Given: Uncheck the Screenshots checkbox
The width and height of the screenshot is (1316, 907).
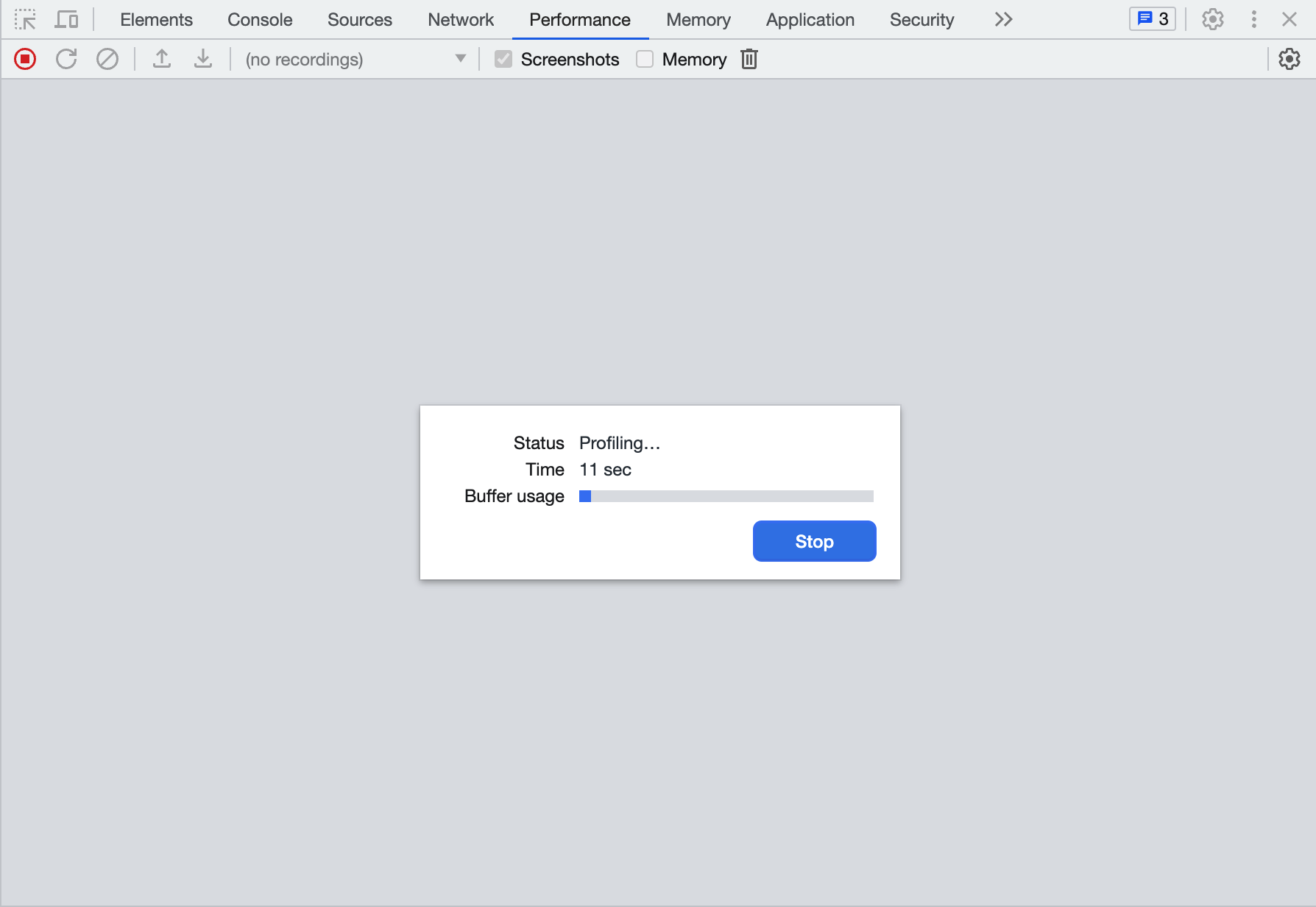Looking at the screenshot, I should [503, 58].
